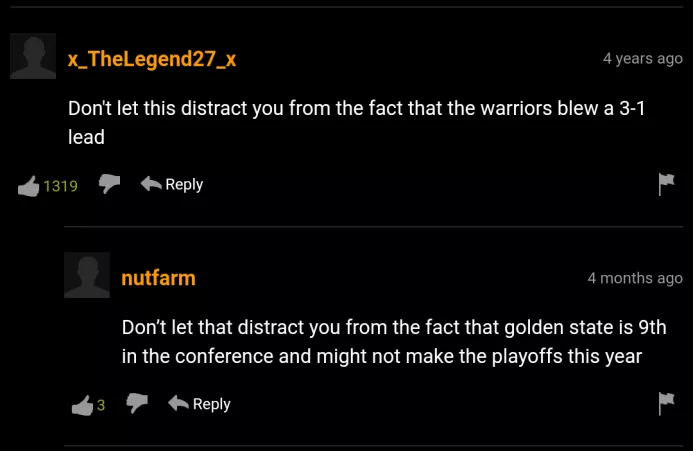Click the reply arrow icon under nutfarm's comment
The image size is (693, 451).
(x=179, y=404)
